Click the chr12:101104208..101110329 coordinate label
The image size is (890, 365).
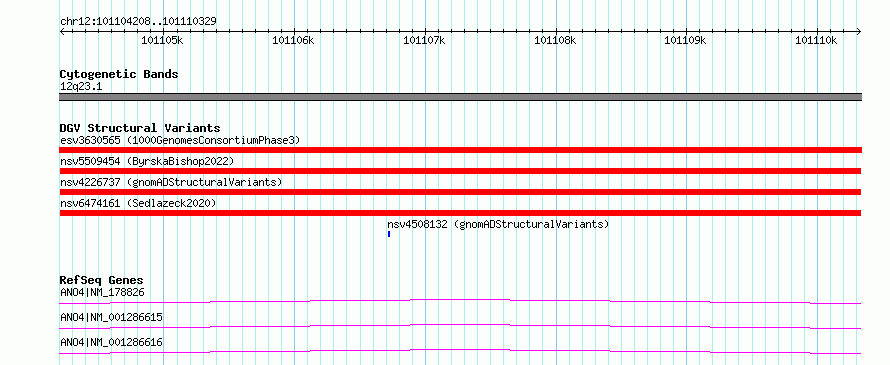pos(138,22)
